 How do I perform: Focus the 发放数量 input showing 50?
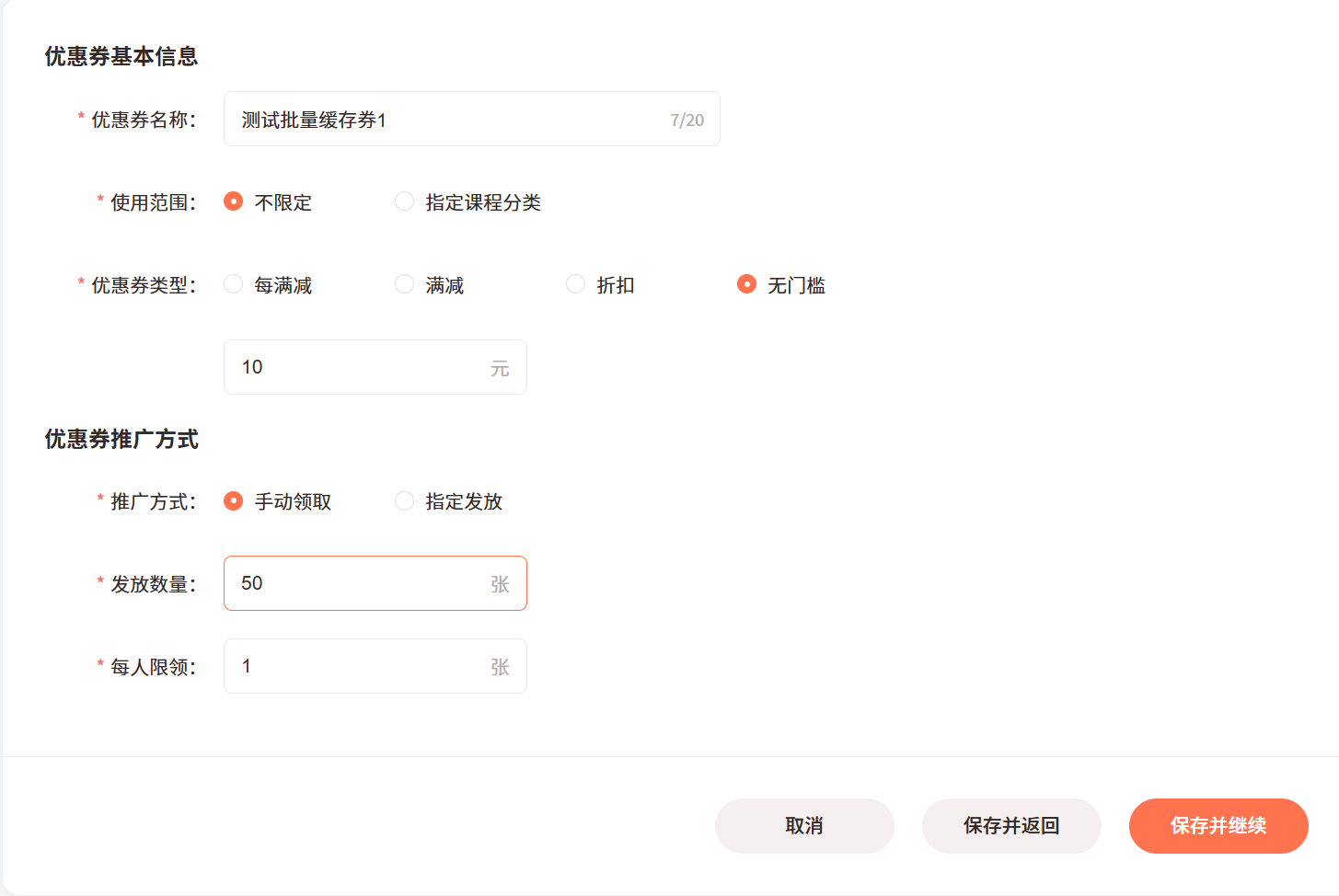click(375, 583)
